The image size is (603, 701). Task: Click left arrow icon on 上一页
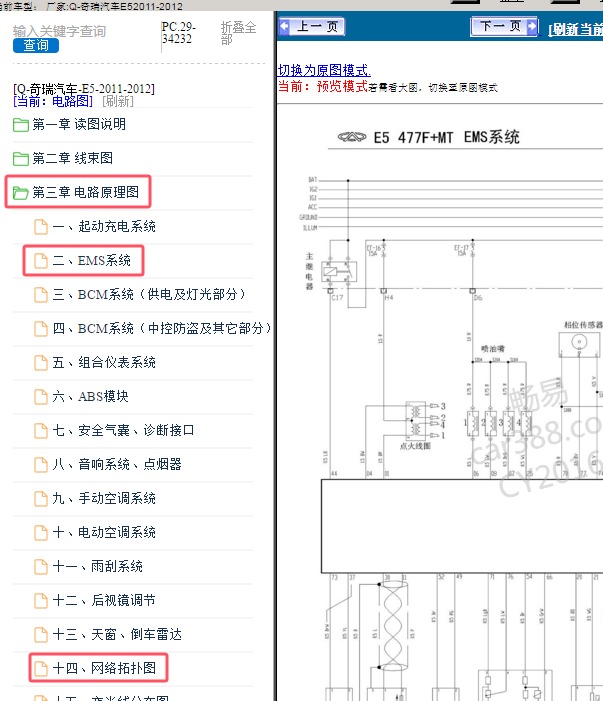[285, 27]
